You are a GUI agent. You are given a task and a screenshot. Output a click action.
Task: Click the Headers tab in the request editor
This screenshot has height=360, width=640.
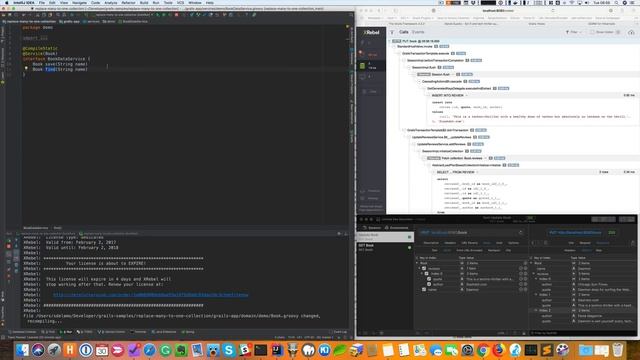tap(450, 243)
